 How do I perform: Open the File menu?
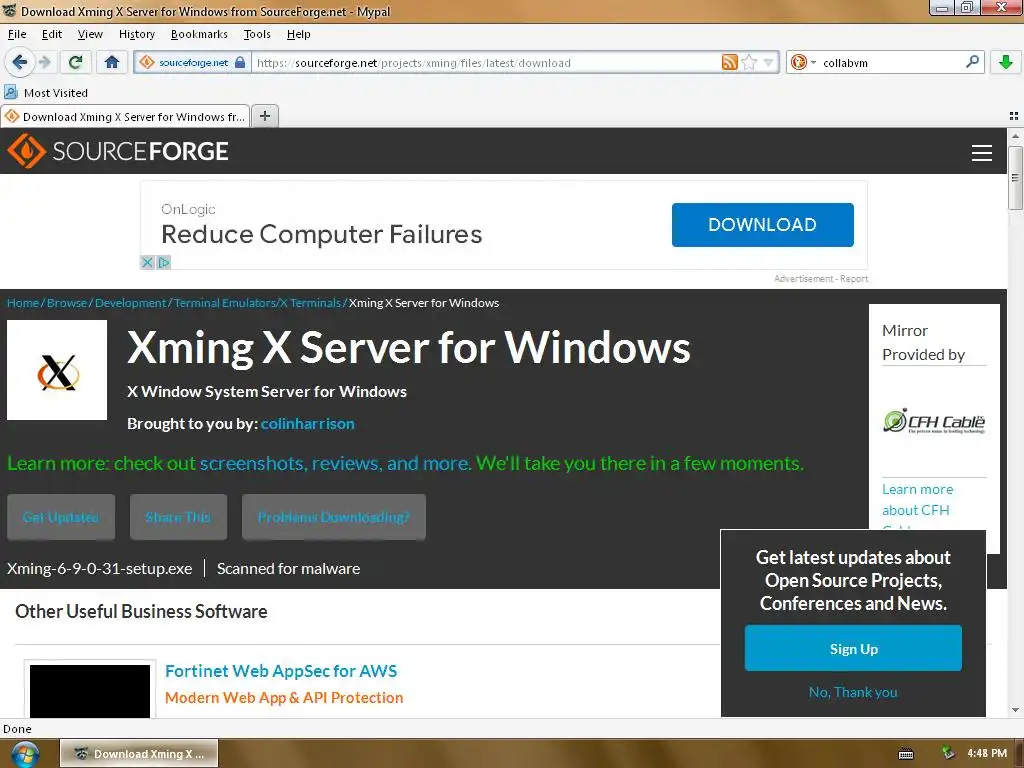(17, 34)
